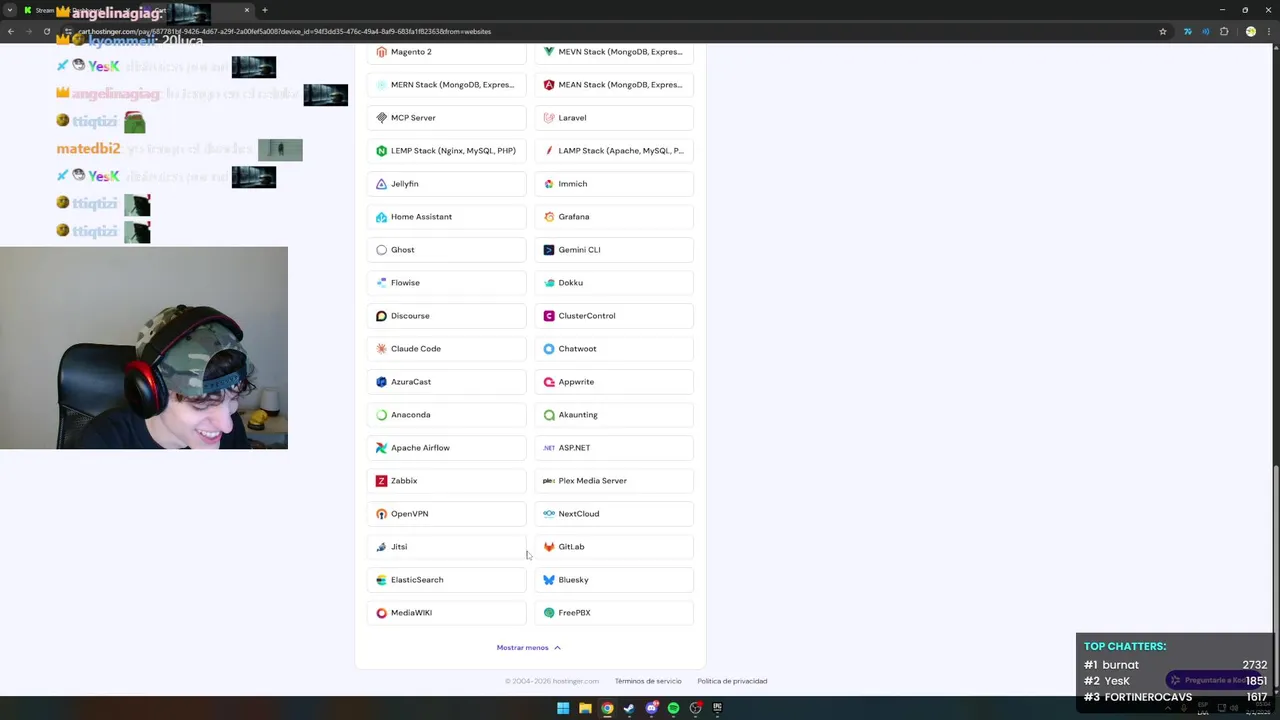Open Términos de servicio link

point(648,681)
